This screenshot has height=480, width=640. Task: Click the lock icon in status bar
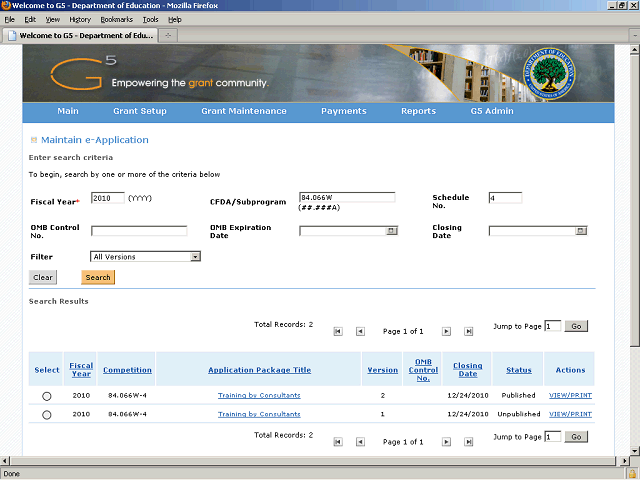tap(633, 474)
